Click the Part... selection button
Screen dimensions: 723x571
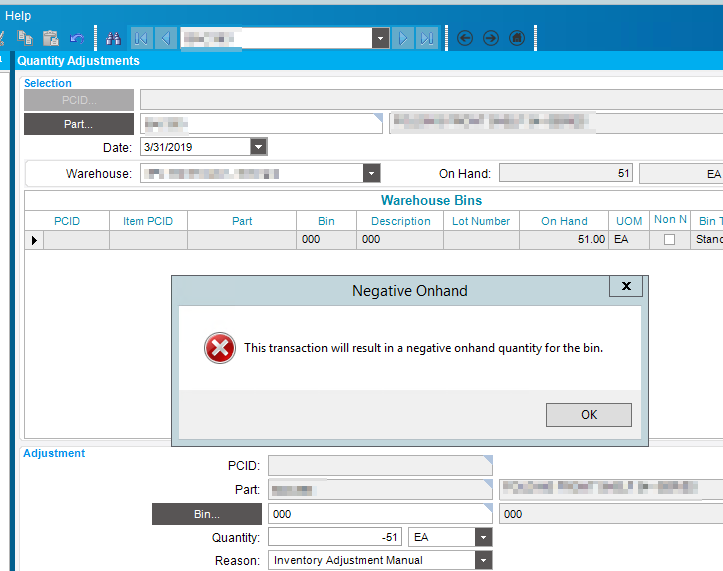pos(79,124)
